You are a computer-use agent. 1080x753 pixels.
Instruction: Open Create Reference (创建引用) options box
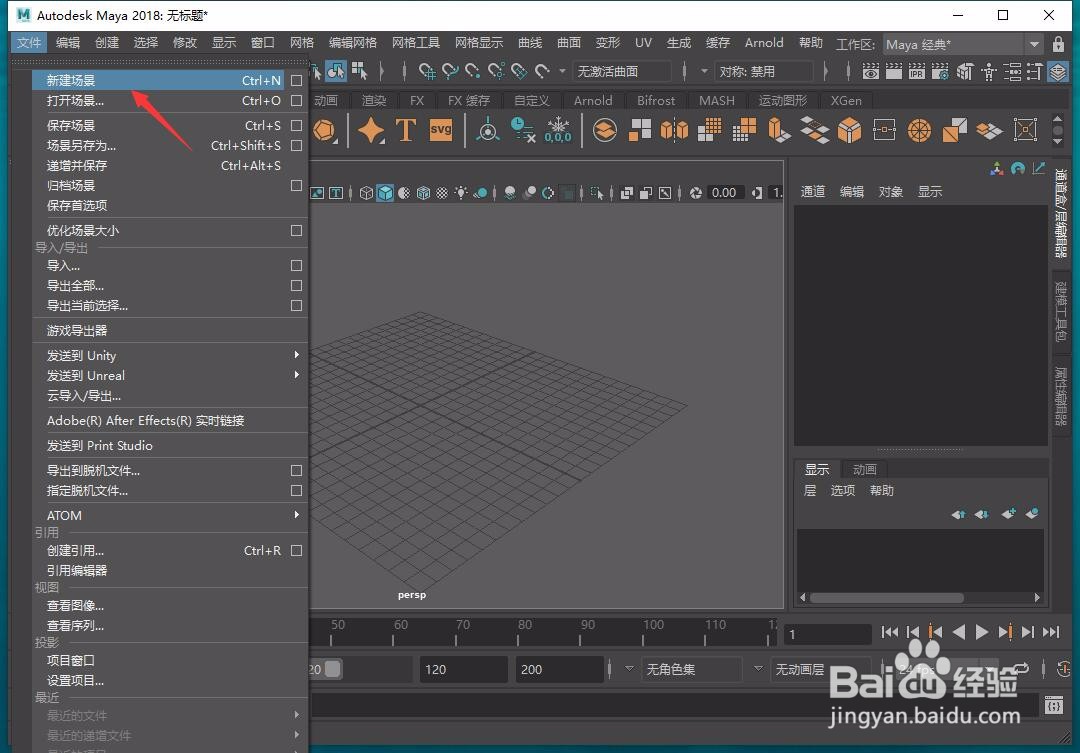(296, 550)
